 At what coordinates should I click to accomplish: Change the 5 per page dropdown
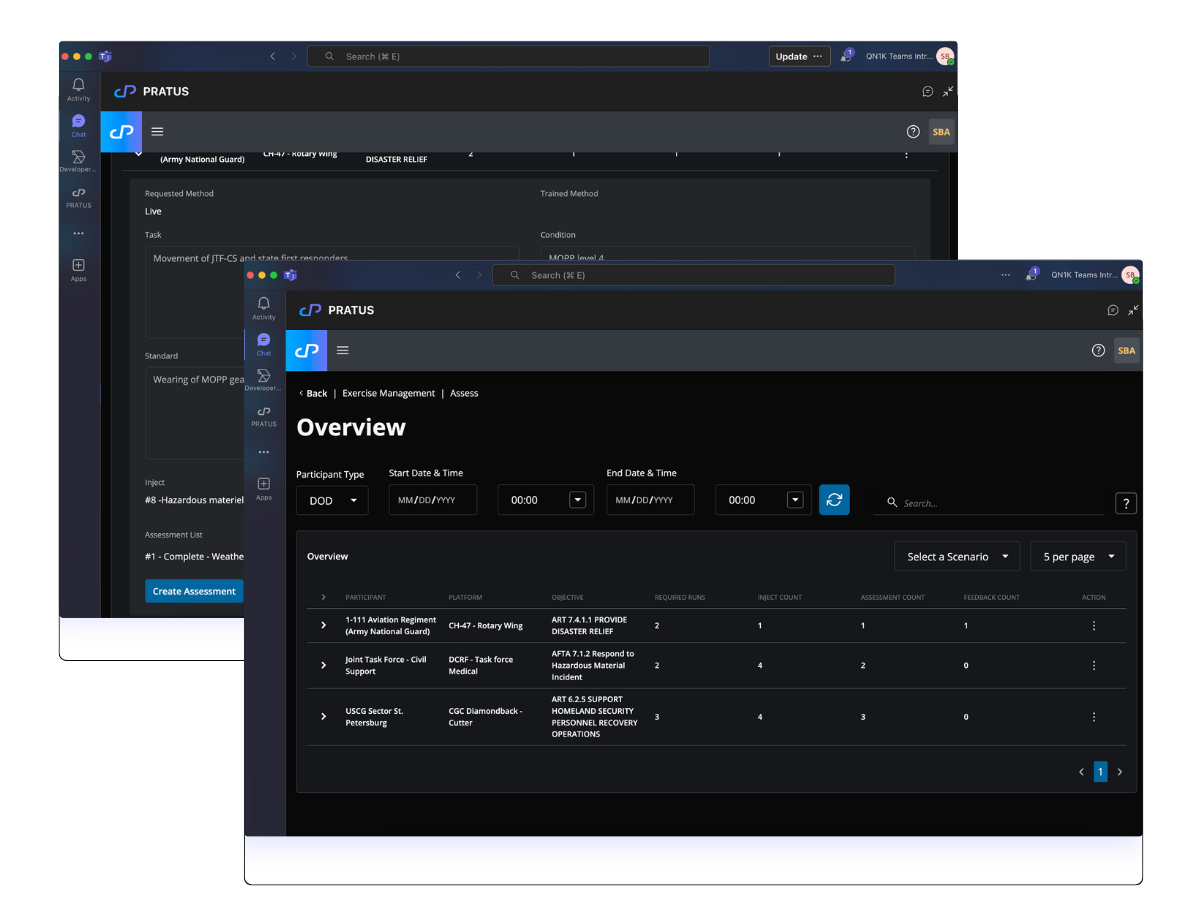click(1078, 557)
